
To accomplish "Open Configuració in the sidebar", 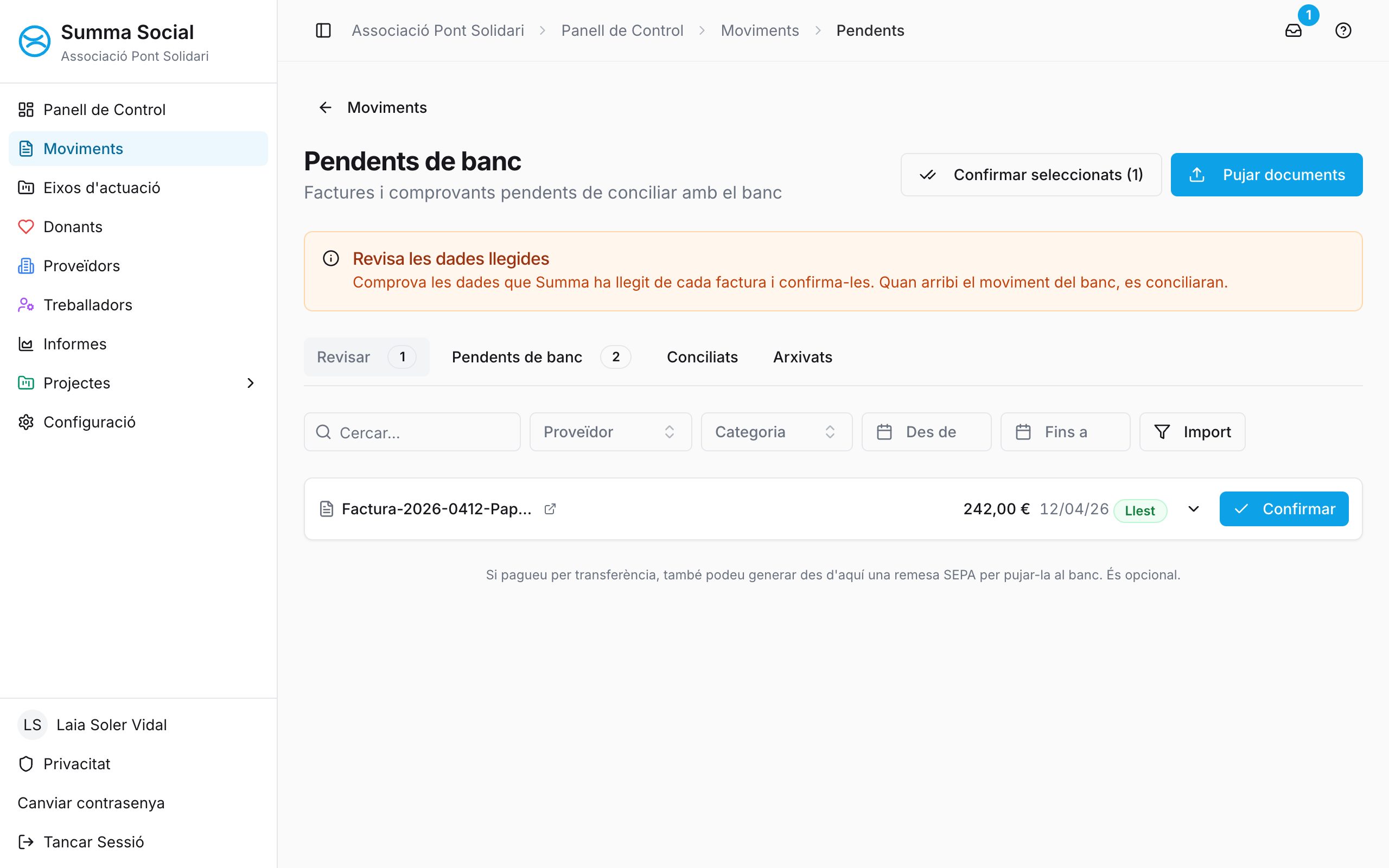I will (x=138, y=422).
